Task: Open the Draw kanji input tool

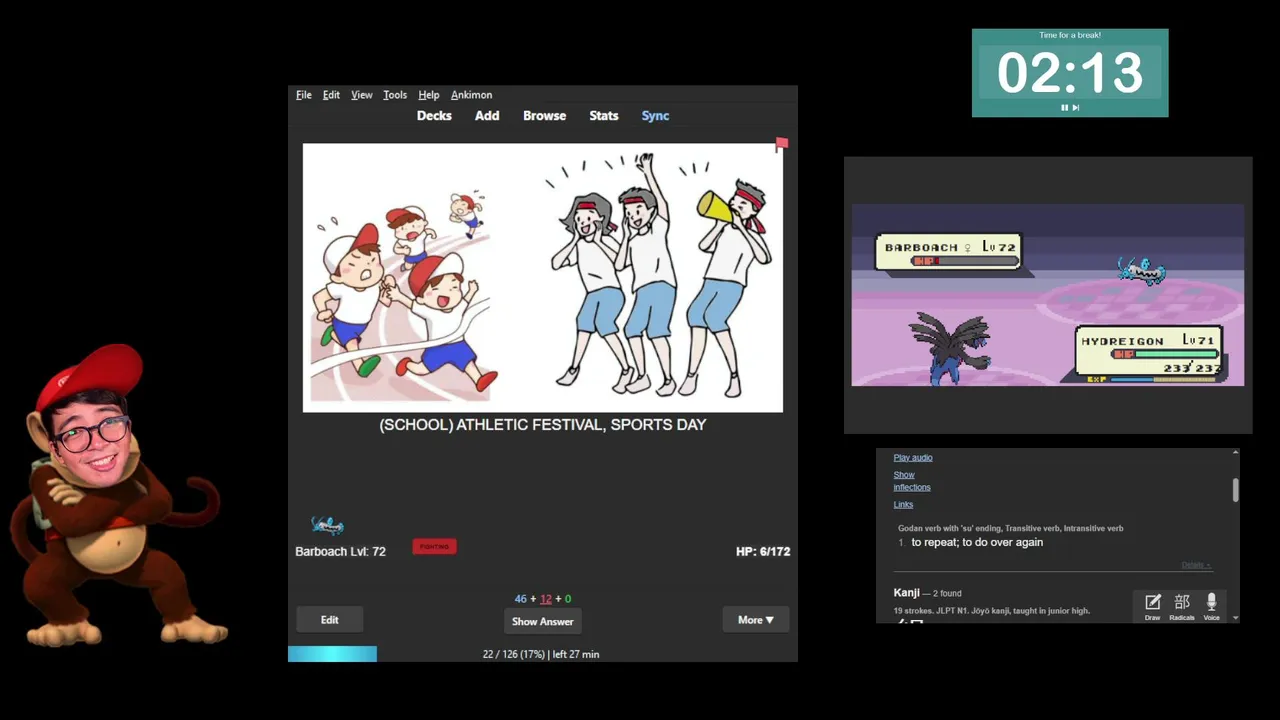Action: [x=1152, y=606]
